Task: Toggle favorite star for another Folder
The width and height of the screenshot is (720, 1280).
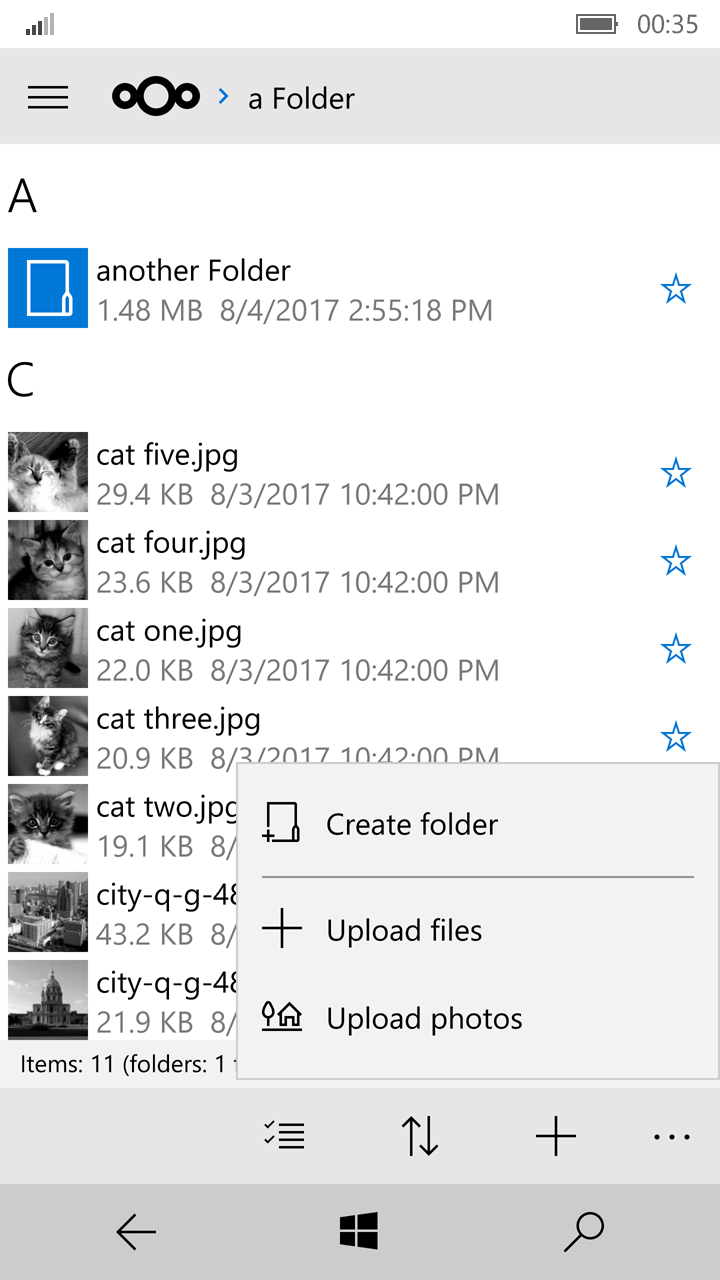Action: coord(676,289)
